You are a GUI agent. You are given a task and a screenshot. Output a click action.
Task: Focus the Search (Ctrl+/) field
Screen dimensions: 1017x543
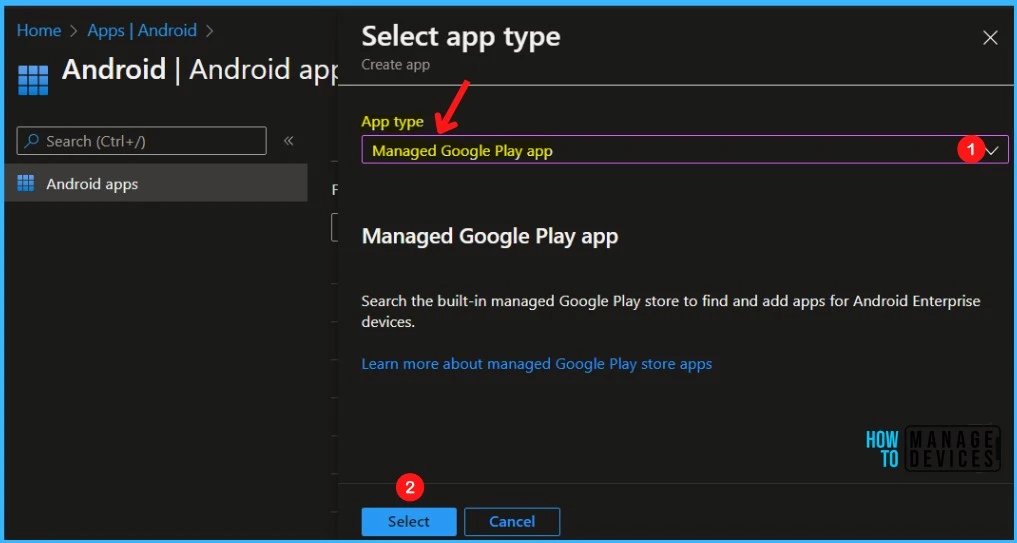tap(141, 141)
